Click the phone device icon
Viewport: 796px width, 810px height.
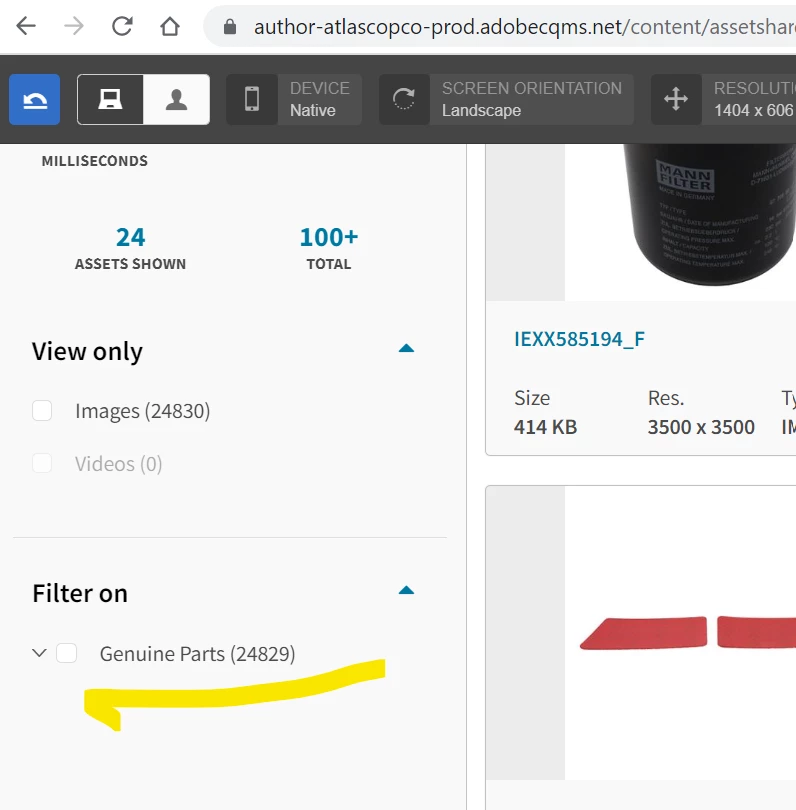(x=252, y=99)
